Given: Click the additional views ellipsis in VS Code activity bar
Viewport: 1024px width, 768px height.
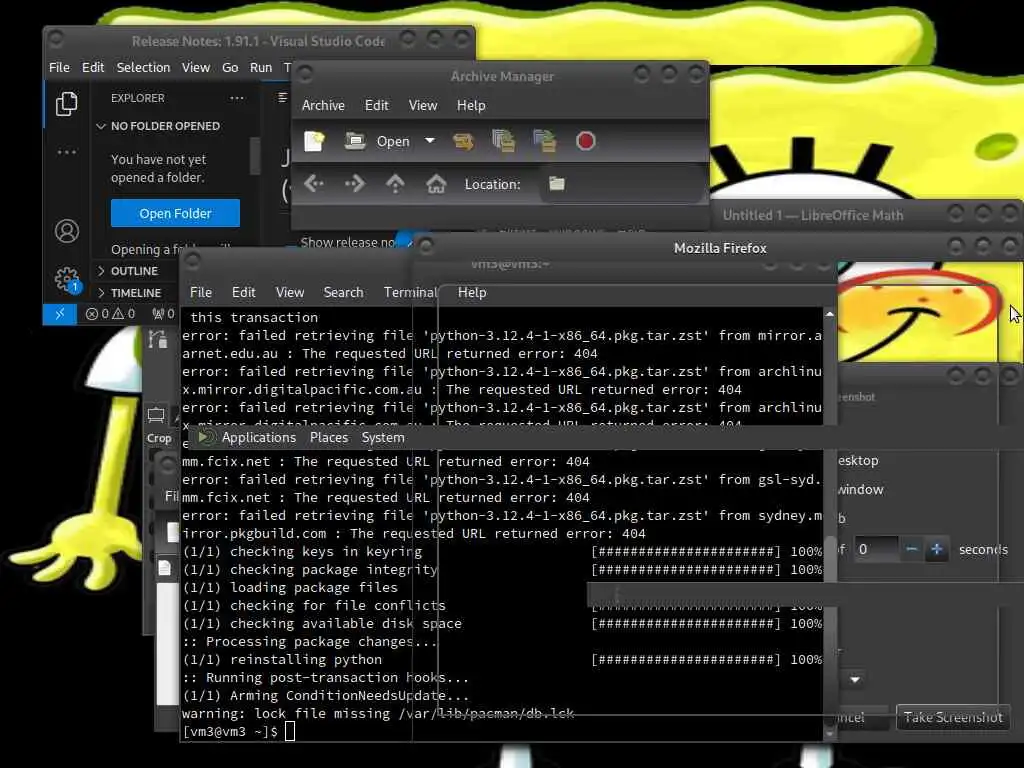Looking at the screenshot, I should point(67,152).
